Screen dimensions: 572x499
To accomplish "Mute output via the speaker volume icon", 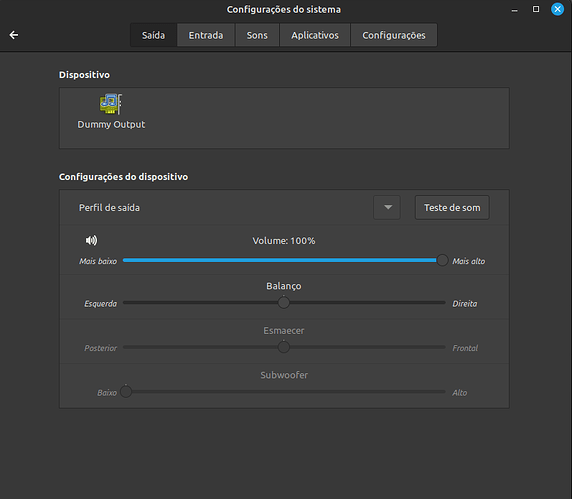I will coord(91,240).
